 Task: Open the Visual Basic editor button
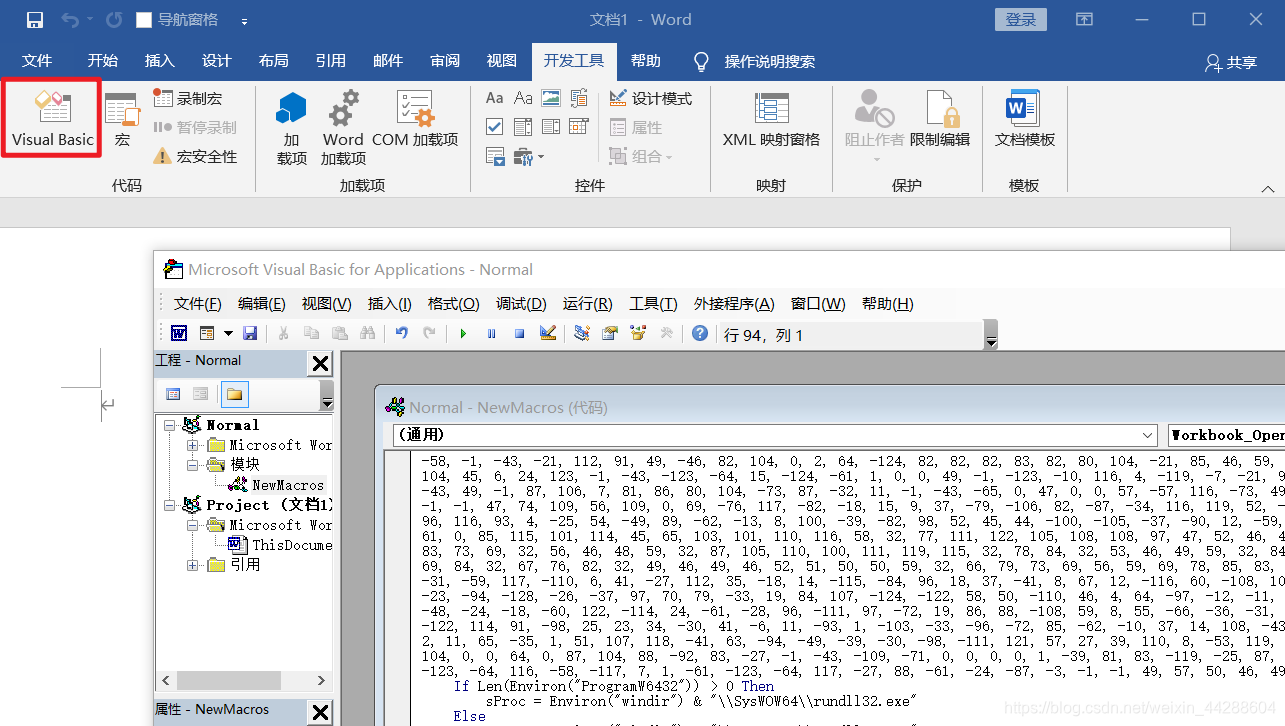(x=52, y=118)
